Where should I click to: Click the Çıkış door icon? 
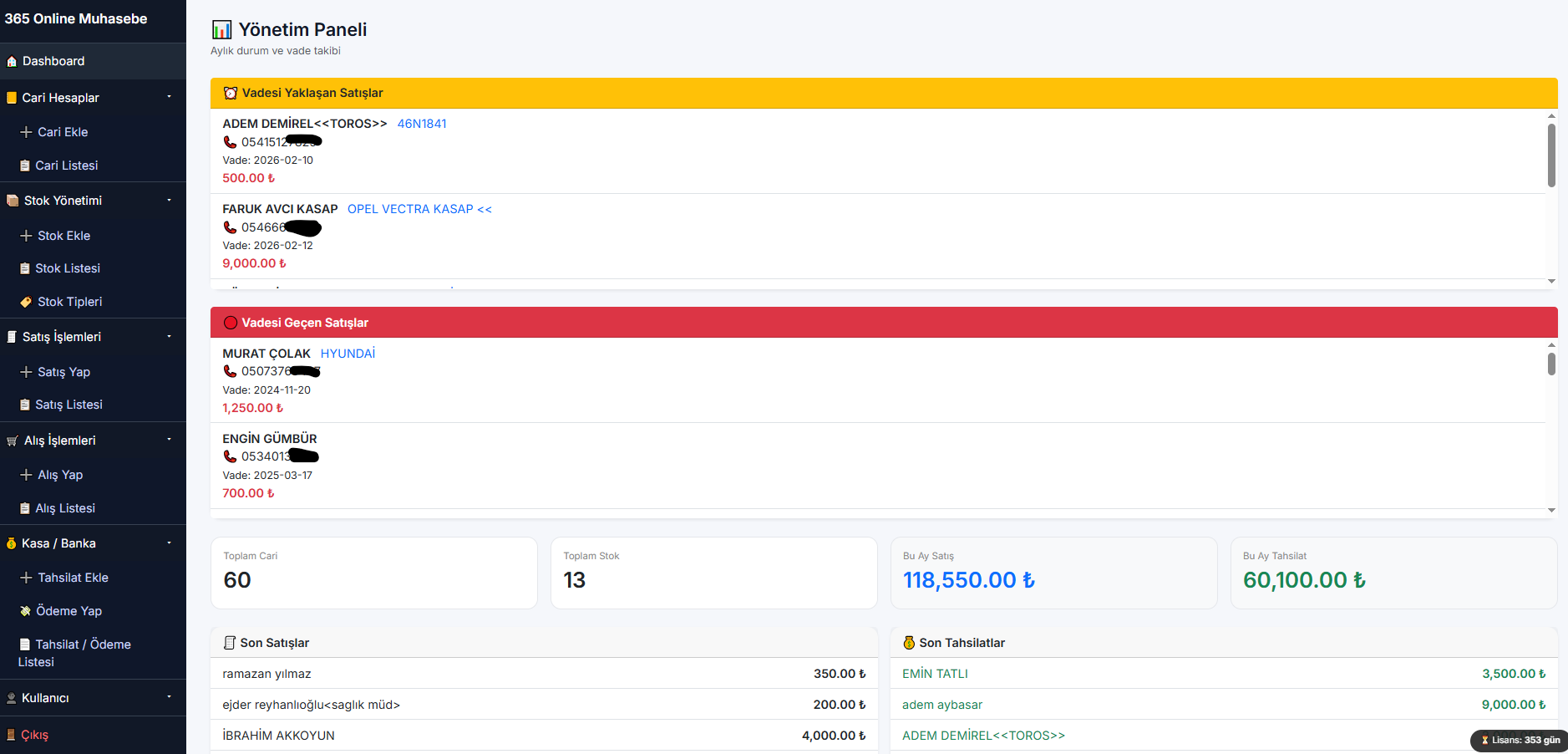12,735
